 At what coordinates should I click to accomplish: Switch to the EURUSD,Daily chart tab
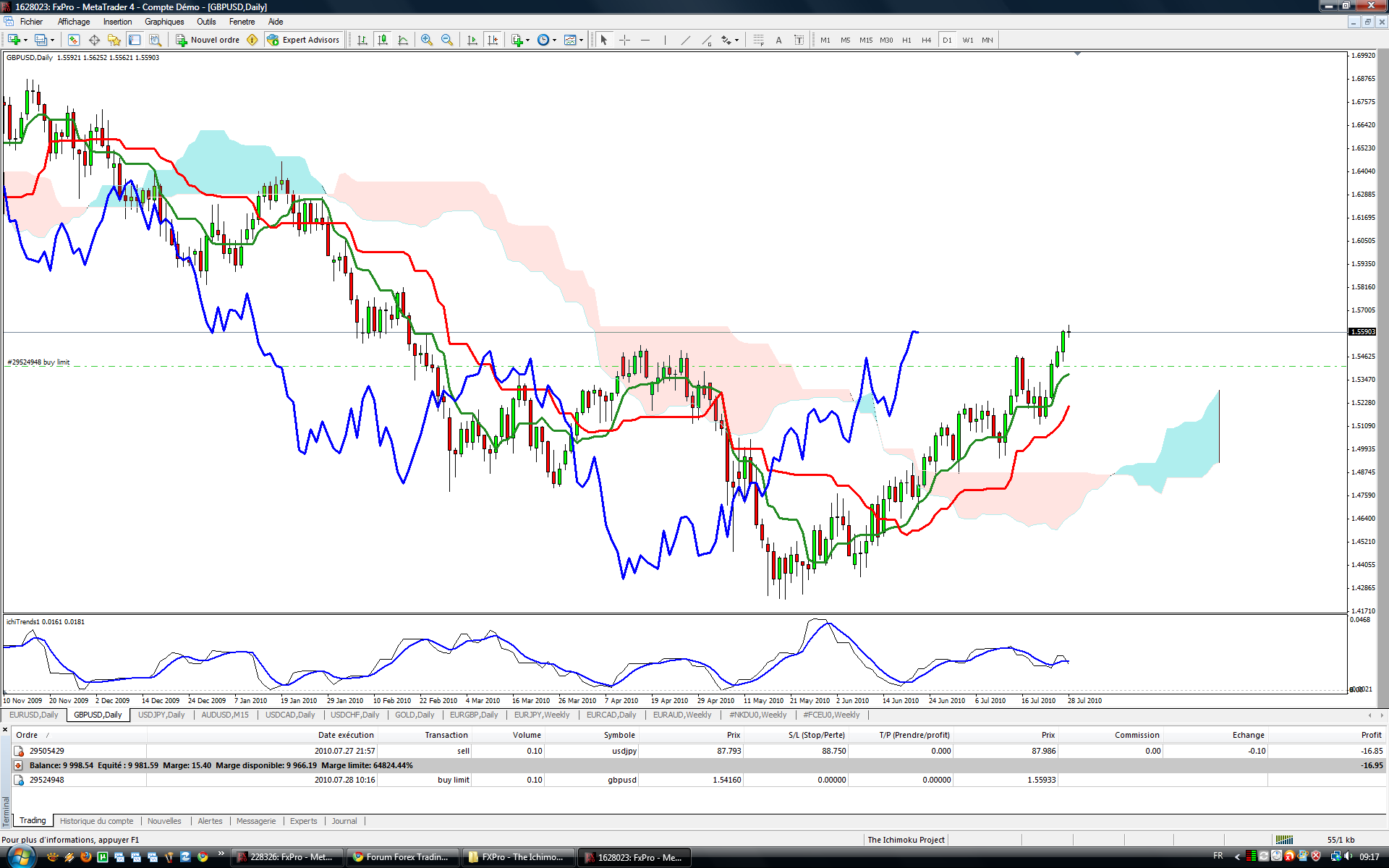click(34, 715)
